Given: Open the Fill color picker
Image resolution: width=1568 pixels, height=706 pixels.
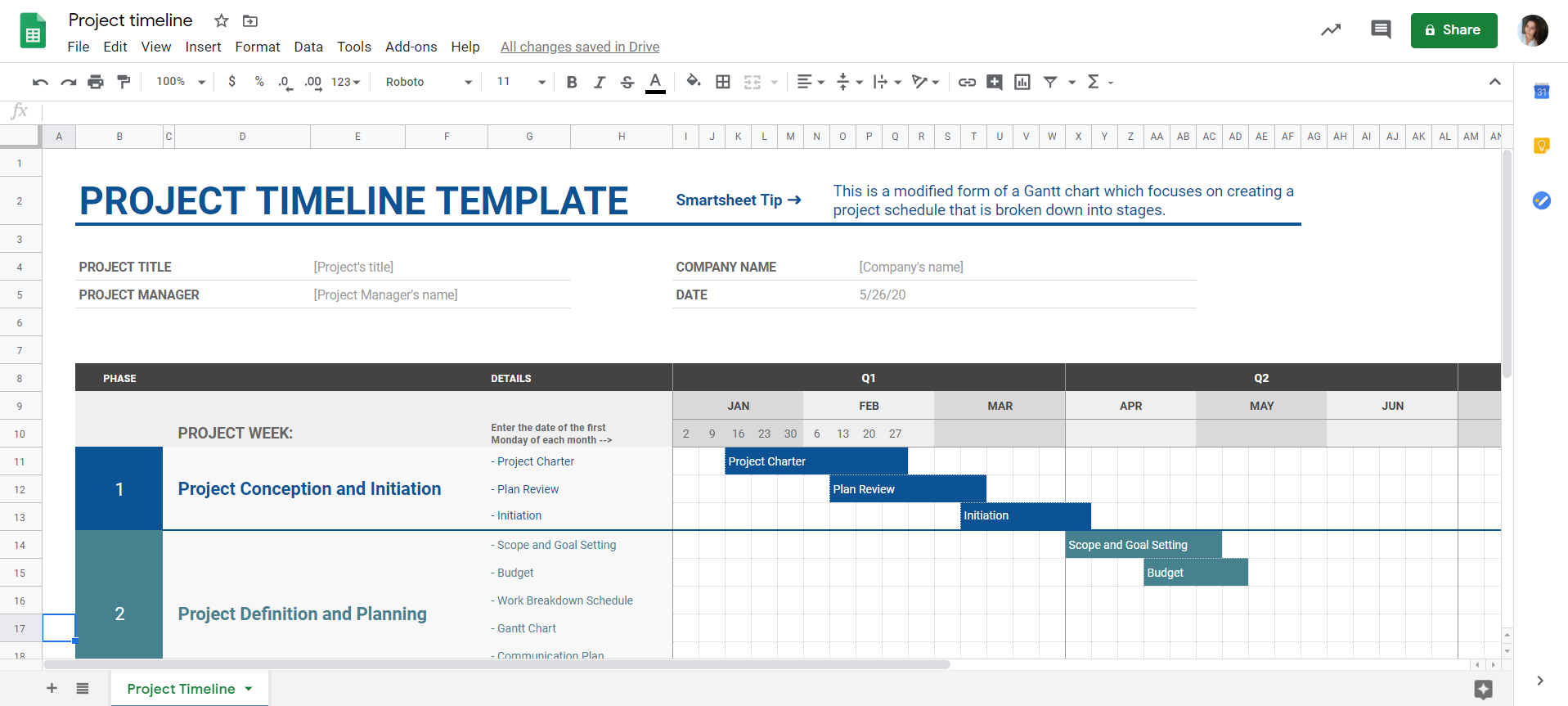Looking at the screenshot, I should (x=694, y=82).
